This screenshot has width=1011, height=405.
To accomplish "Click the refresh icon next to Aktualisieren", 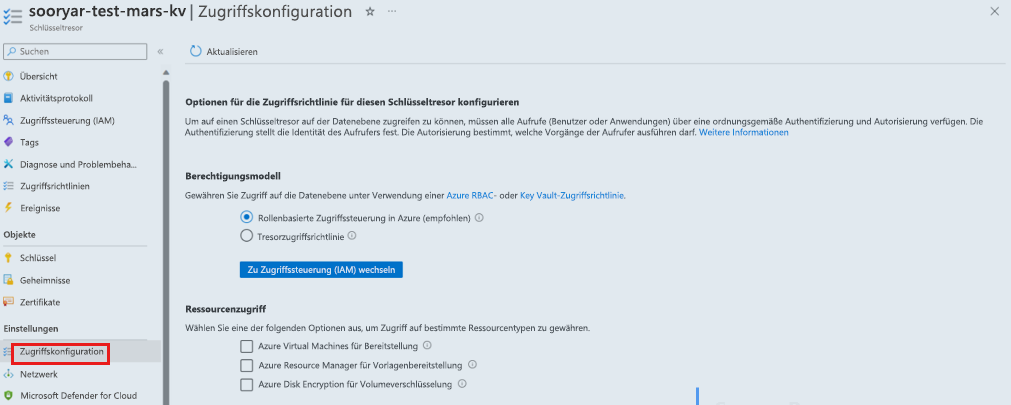I will [195, 52].
